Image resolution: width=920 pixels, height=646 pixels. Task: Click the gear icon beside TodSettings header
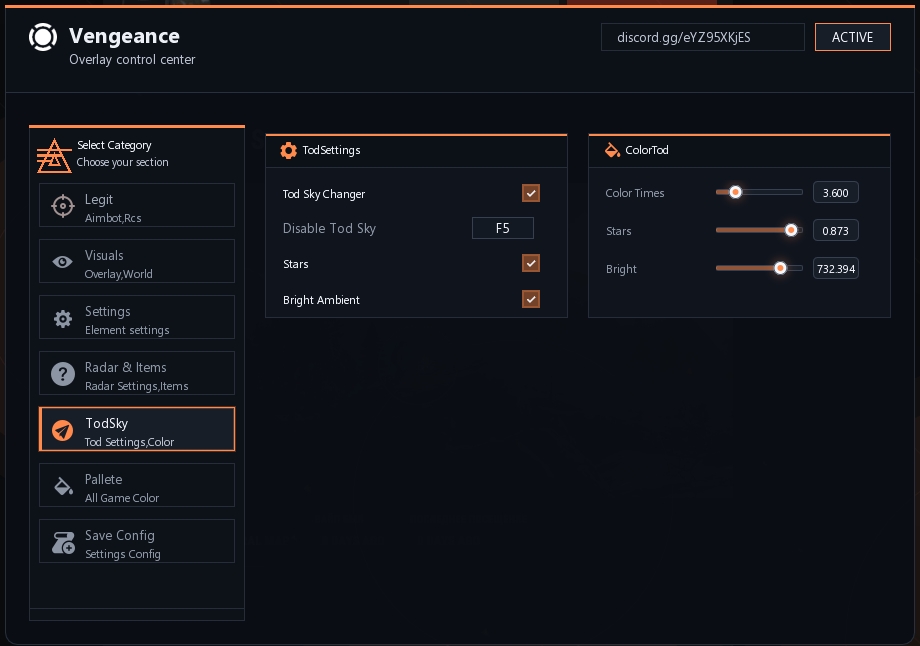point(288,150)
